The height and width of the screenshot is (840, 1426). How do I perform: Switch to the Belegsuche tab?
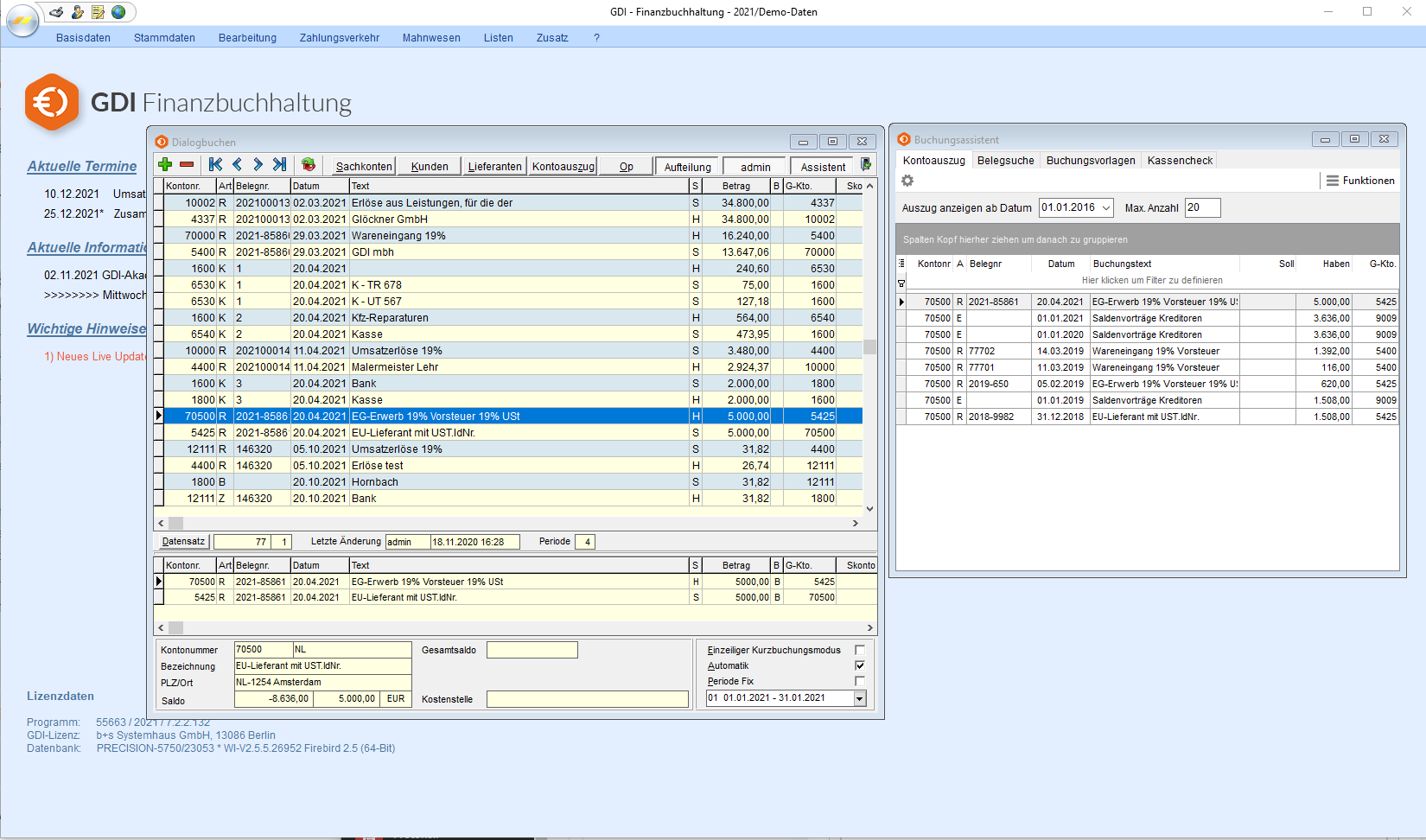1005,161
